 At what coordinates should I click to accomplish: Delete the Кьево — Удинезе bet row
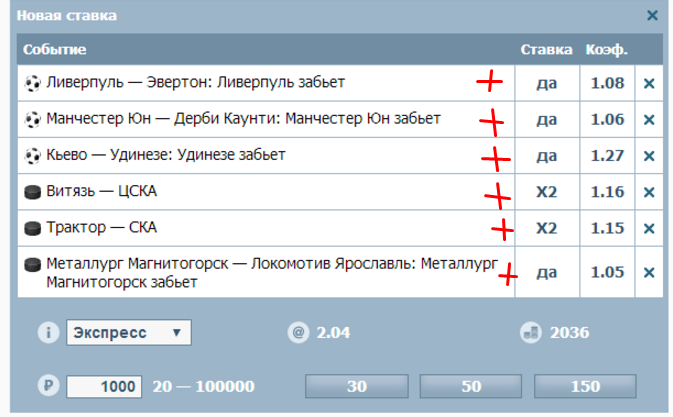click(x=648, y=156)
